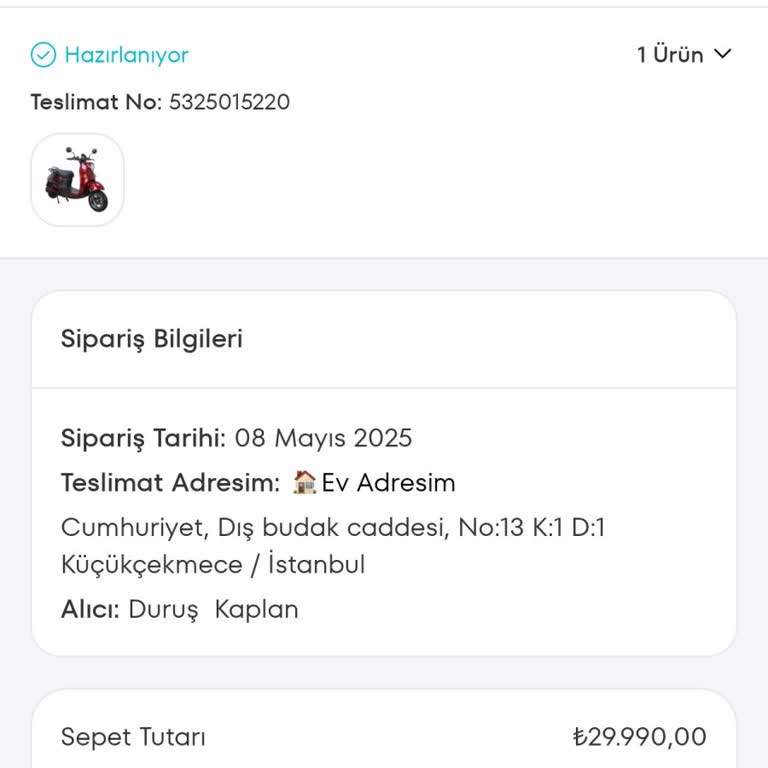Click the ₺29.990,00 basket total amount
The image size is (768, 768).
tap(639, 737)
